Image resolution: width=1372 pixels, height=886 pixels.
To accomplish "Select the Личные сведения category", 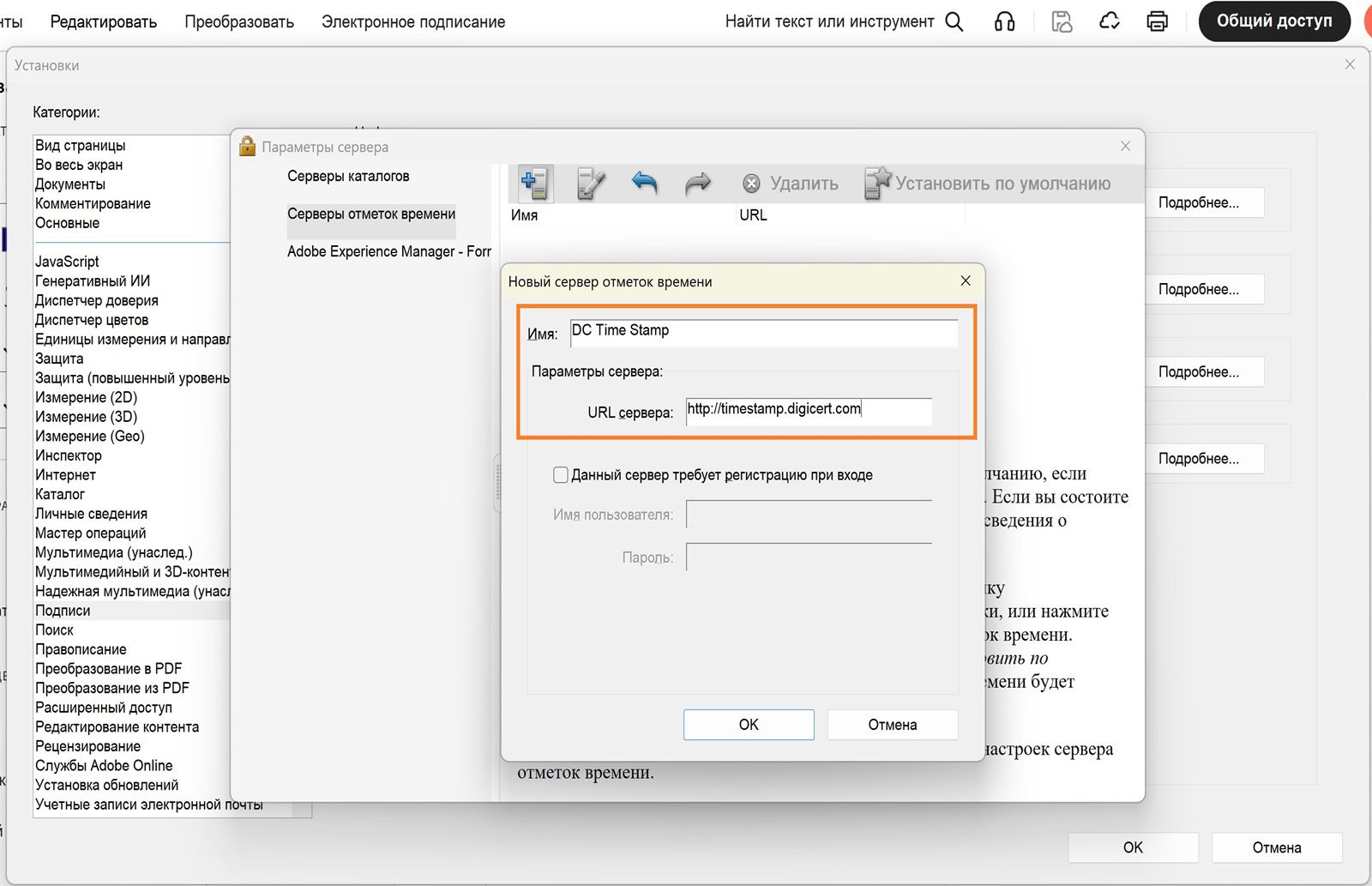I will (x=91, y=514).
